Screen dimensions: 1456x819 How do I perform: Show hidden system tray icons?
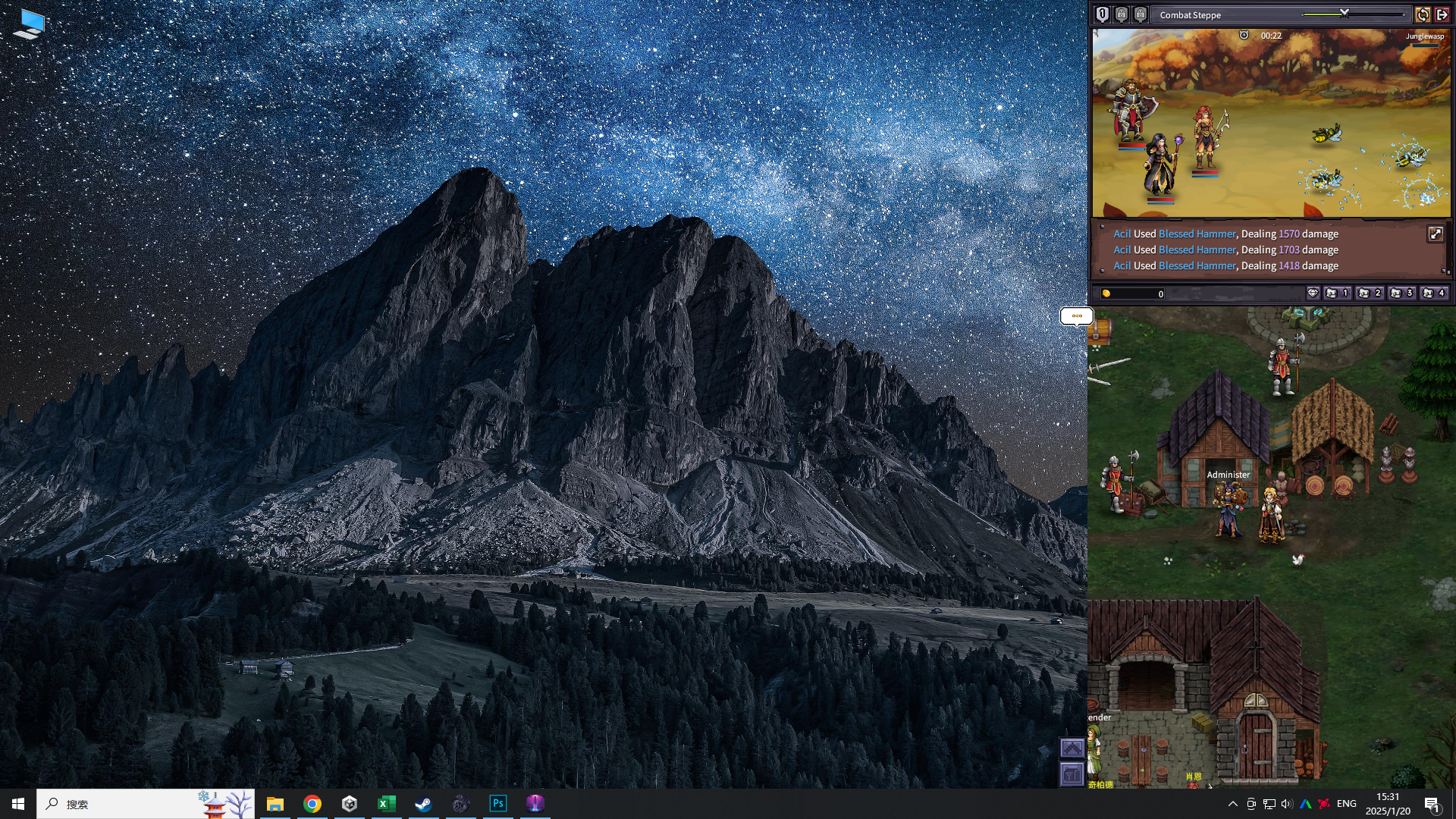1232,804
